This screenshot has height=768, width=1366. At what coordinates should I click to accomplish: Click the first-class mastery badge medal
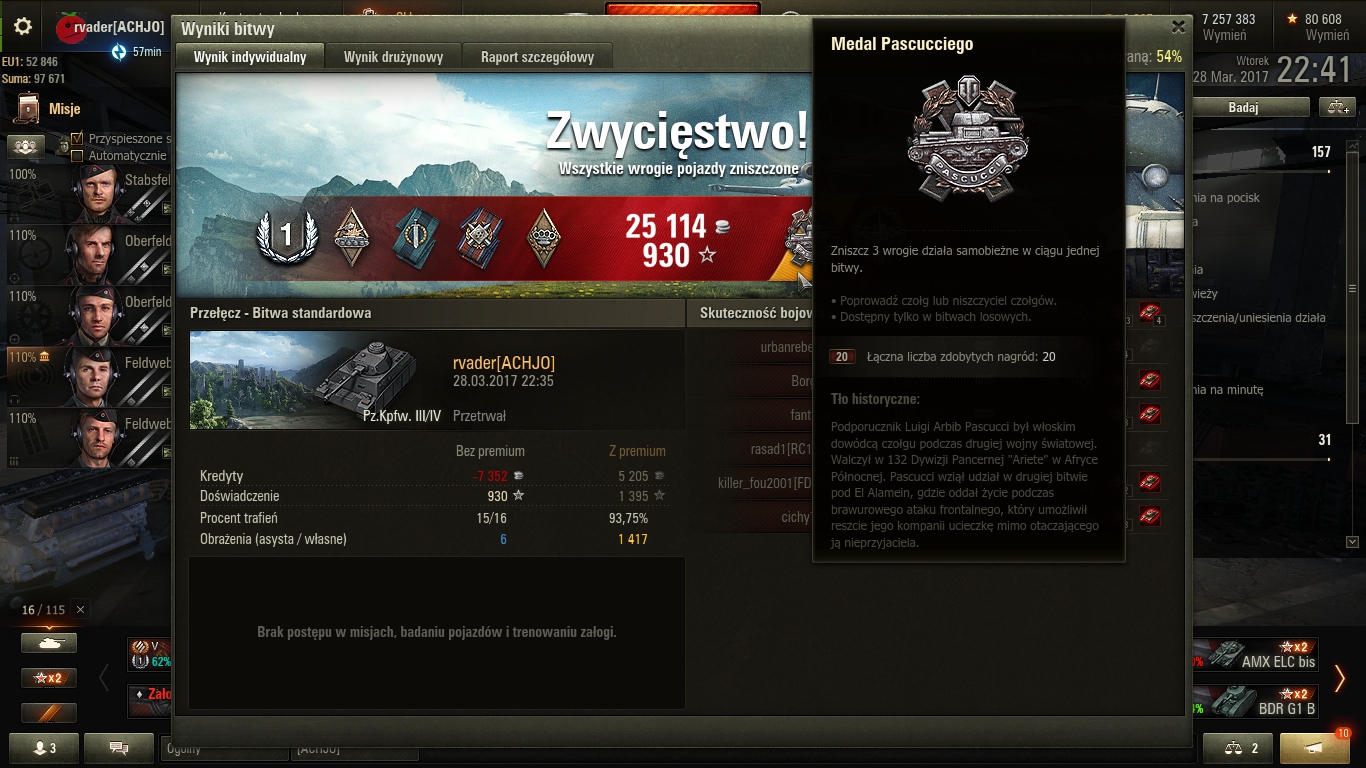click(286, 236)
